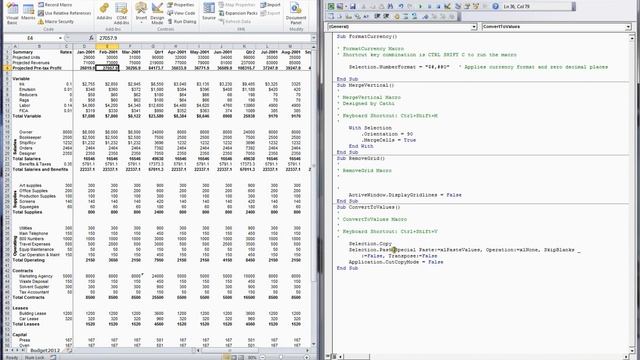This screenshot has width=640, height=360.
Task: Open the (General) object dropdown
Action: coord(474,27)
